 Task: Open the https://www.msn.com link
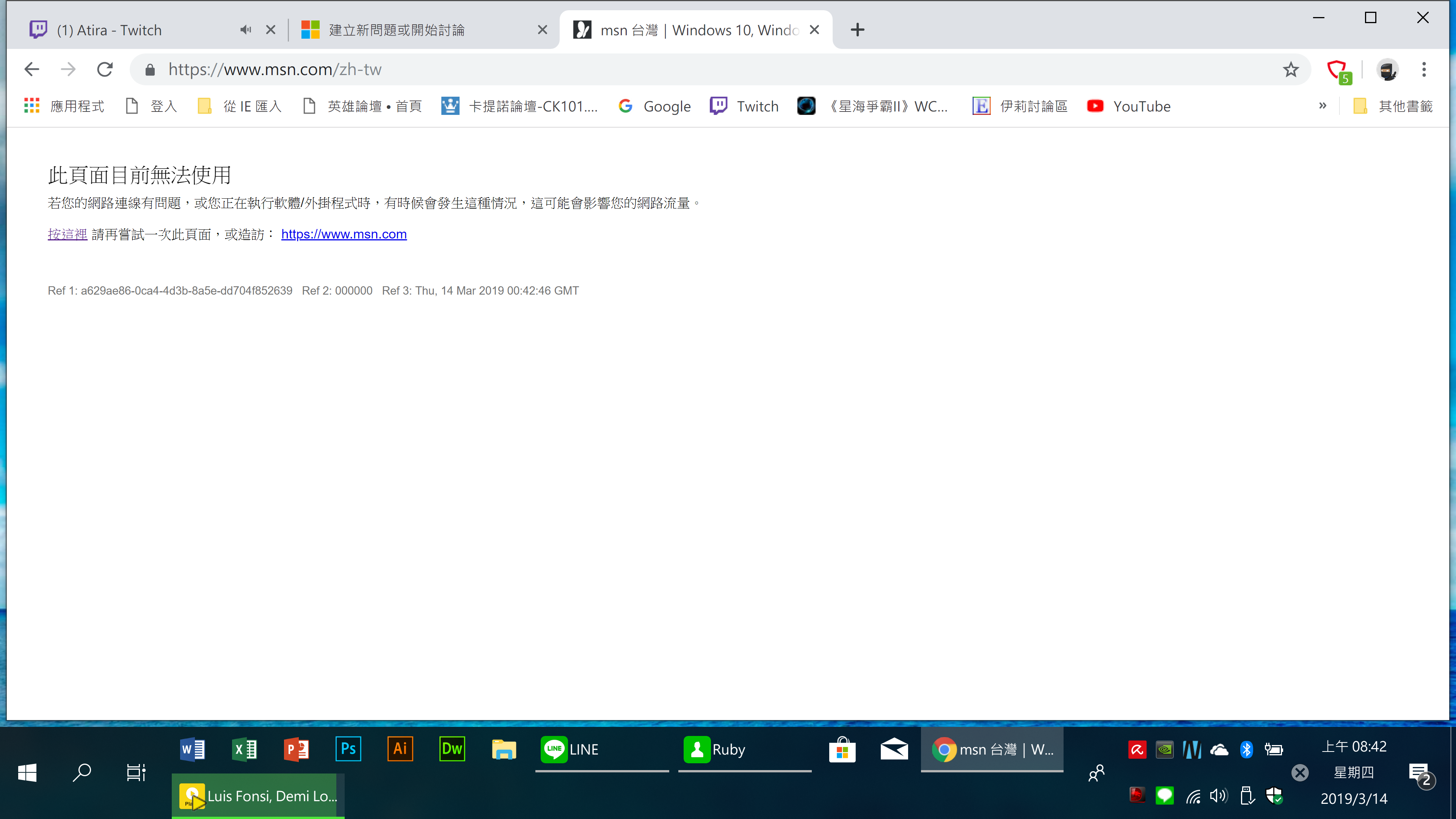[344, 234]
